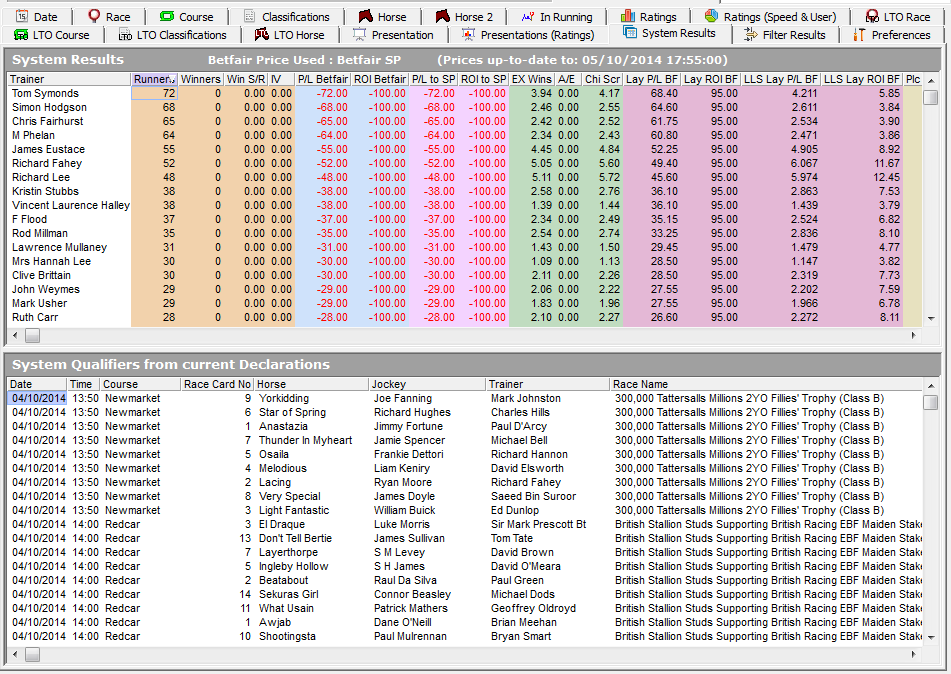Click the Chi Scr column header
The image size is (951, 674).
(602, 79)
